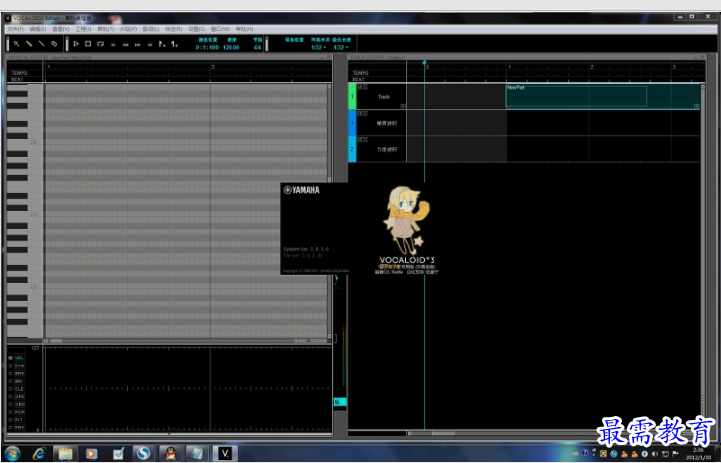Screen dimensions: 721x463
Task: Toggle the loop playback button
Action: (101, 44)
